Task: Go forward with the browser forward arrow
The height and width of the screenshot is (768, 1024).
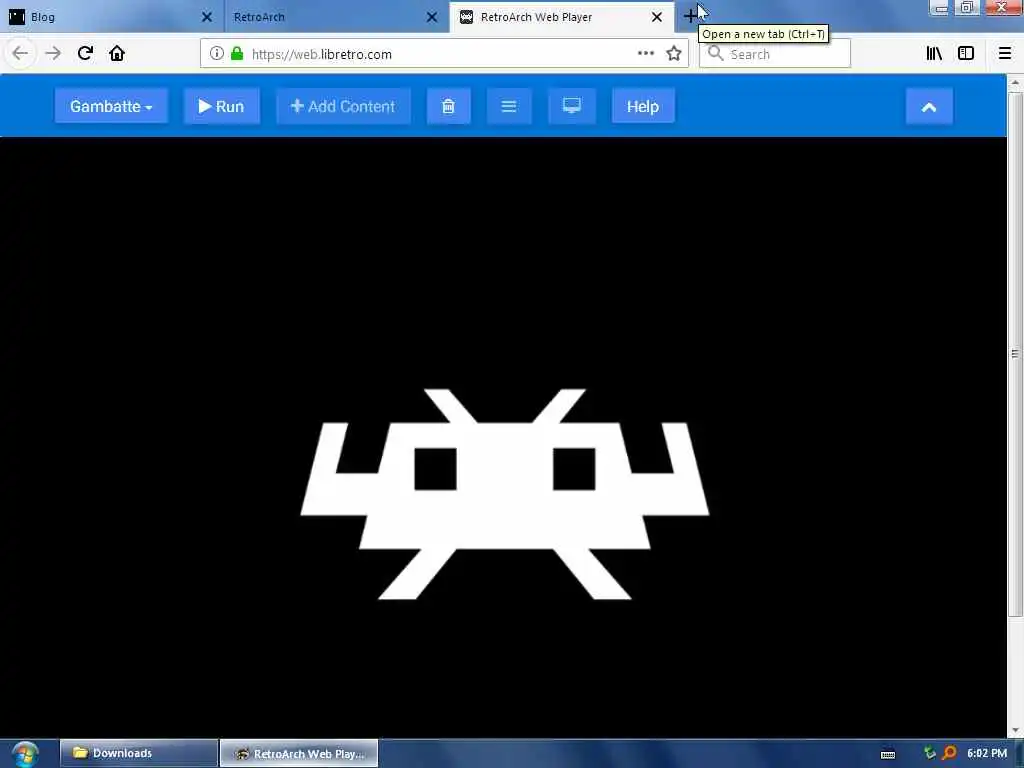Action: click(53, 53)
